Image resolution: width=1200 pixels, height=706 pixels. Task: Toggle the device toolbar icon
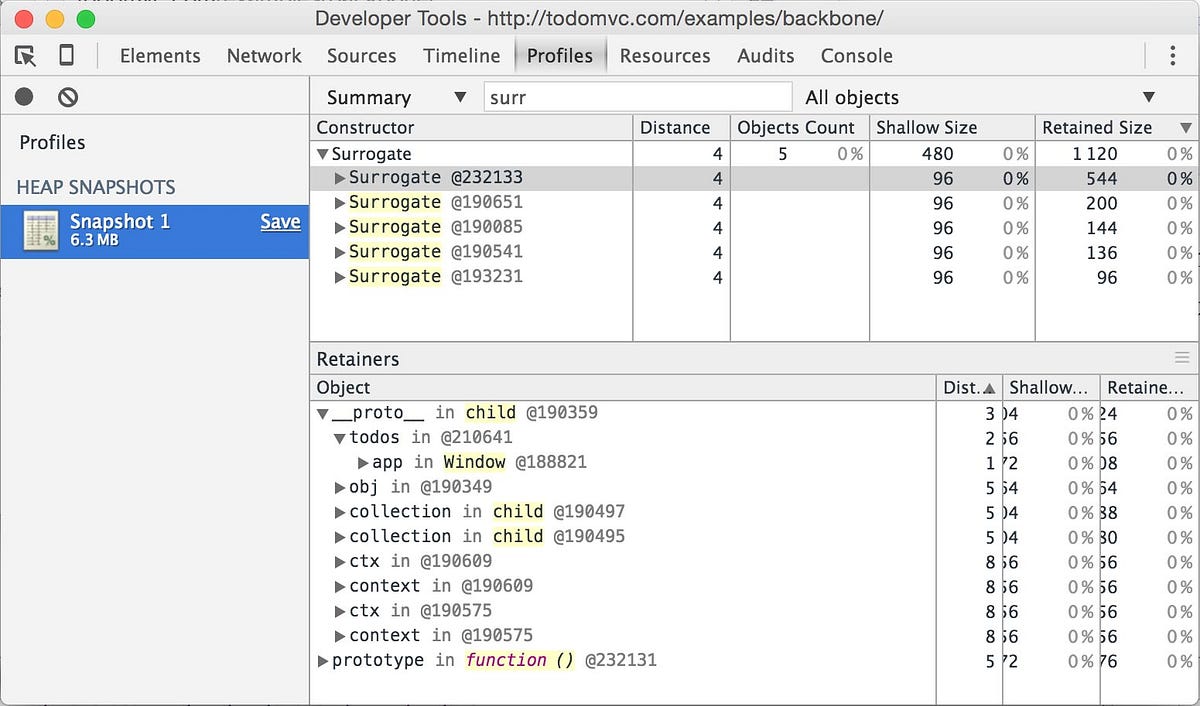click(x=65, y=56)
